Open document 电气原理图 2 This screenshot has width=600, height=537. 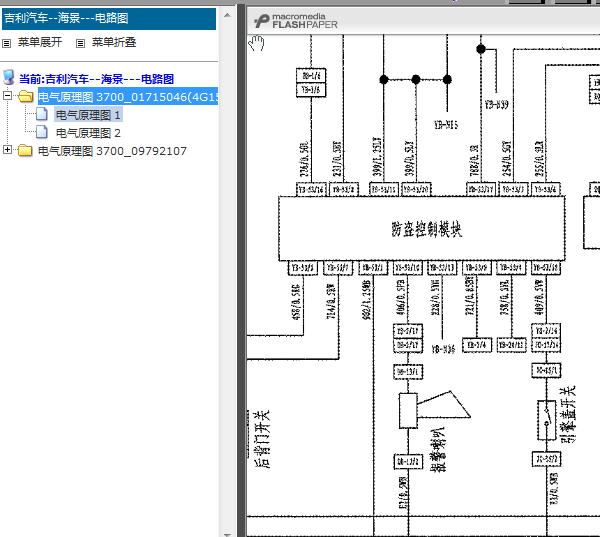(88, 133)
